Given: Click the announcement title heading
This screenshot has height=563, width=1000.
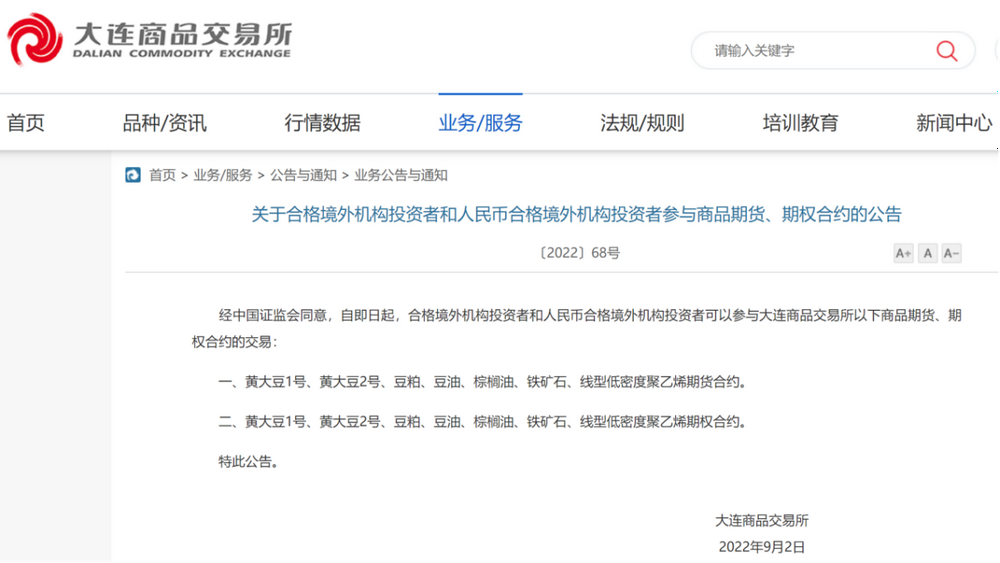Looking at the screenshot, I should (577, 214).
